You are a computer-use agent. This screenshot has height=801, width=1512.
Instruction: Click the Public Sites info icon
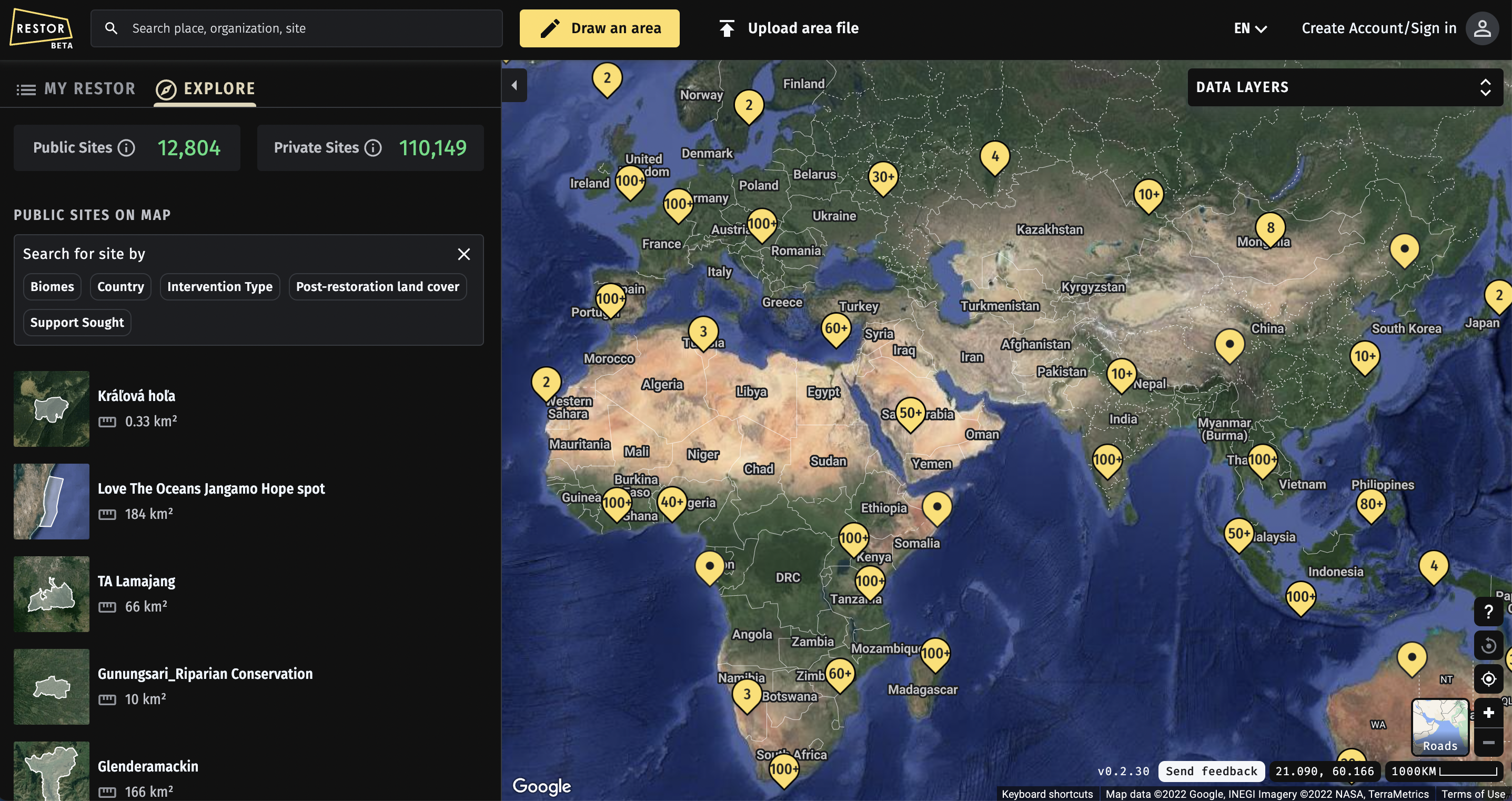point(126,148)
